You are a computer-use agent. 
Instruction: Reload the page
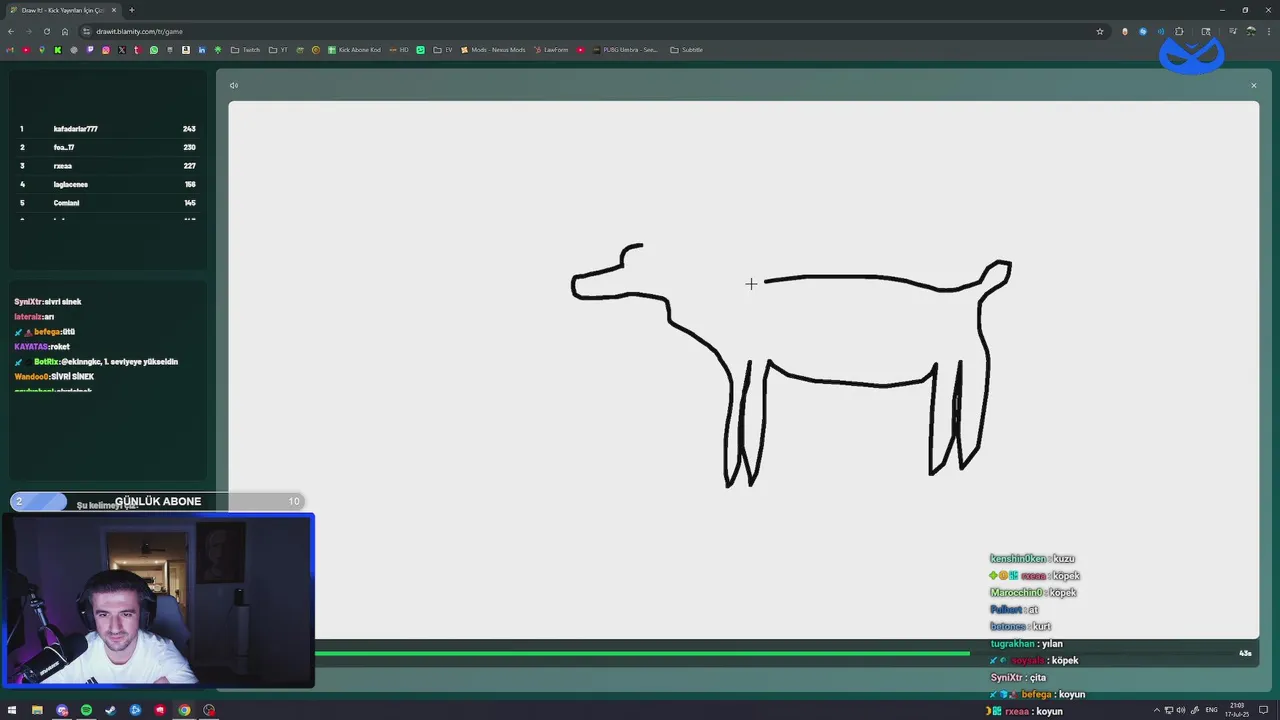click(x=46, y=31)
